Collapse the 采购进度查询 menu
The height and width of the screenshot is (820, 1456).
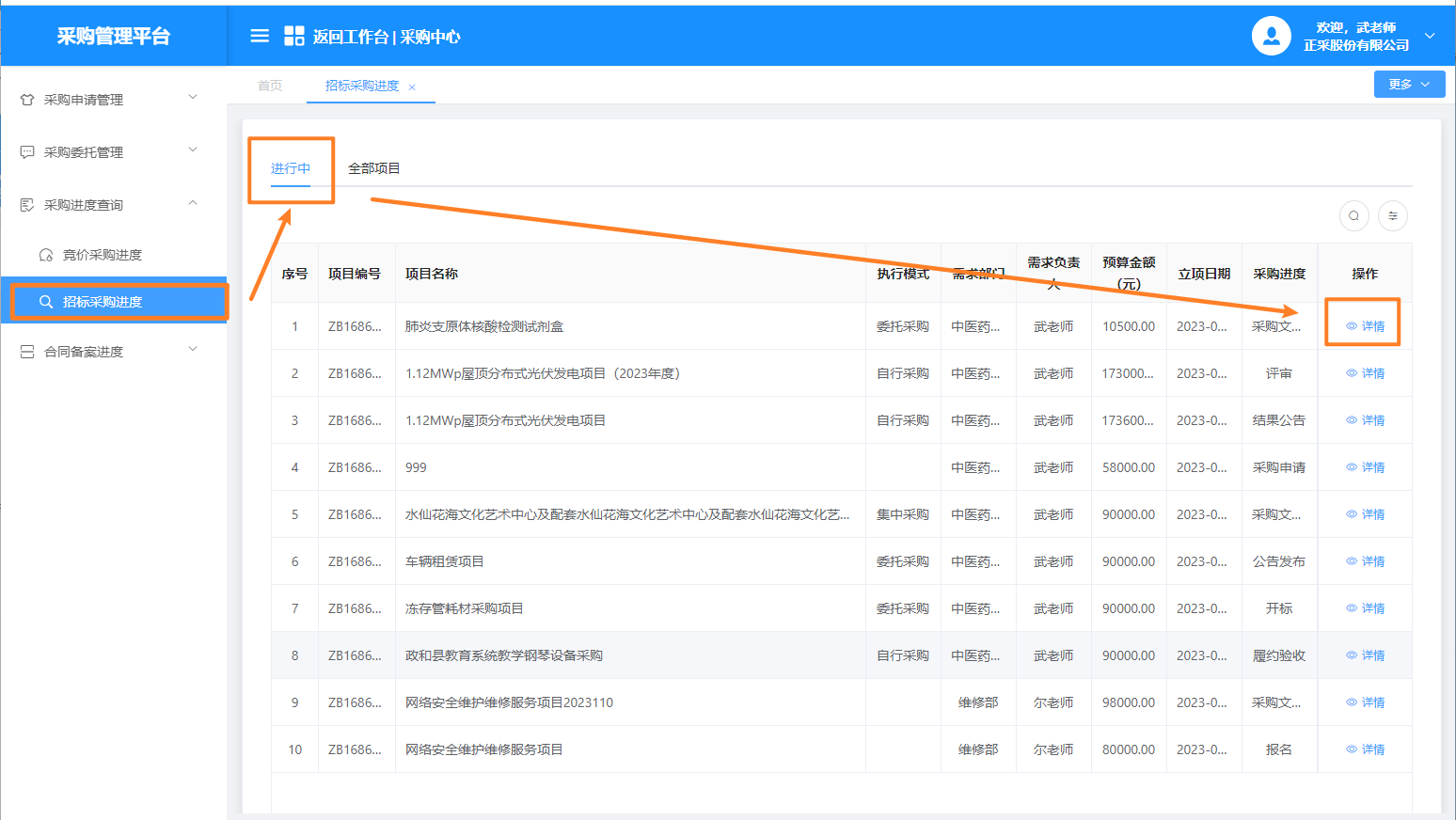click(x=193, y=203)
